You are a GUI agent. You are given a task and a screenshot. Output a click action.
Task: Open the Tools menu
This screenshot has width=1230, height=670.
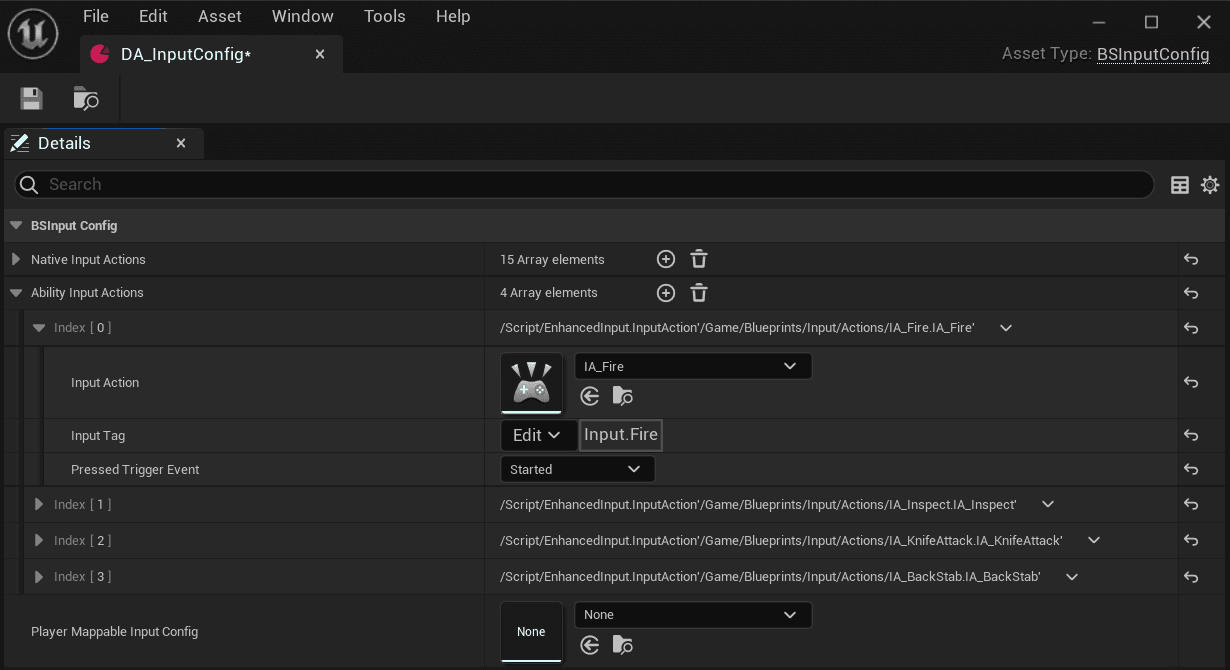pos(385,16)
